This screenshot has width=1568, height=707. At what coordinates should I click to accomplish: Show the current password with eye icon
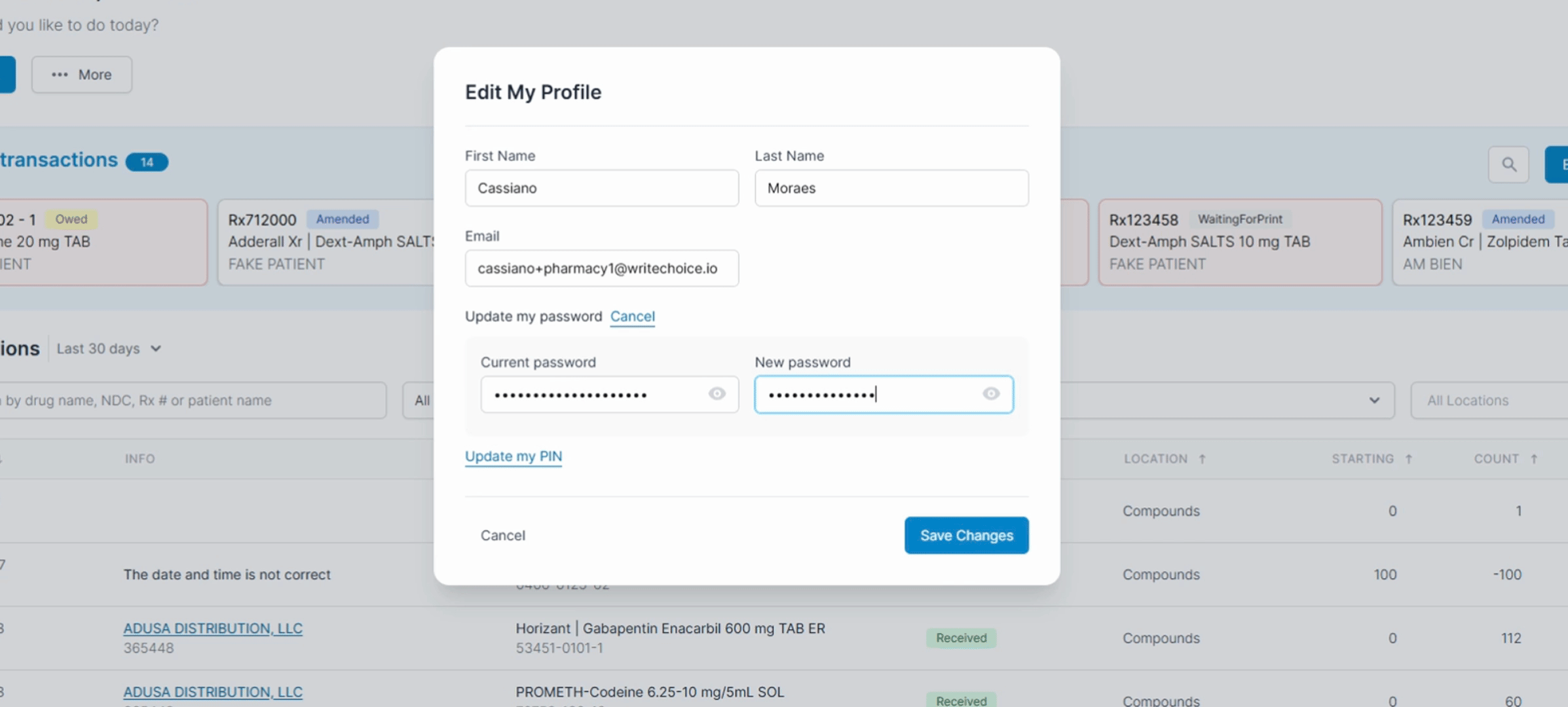[x=717, y=393]
